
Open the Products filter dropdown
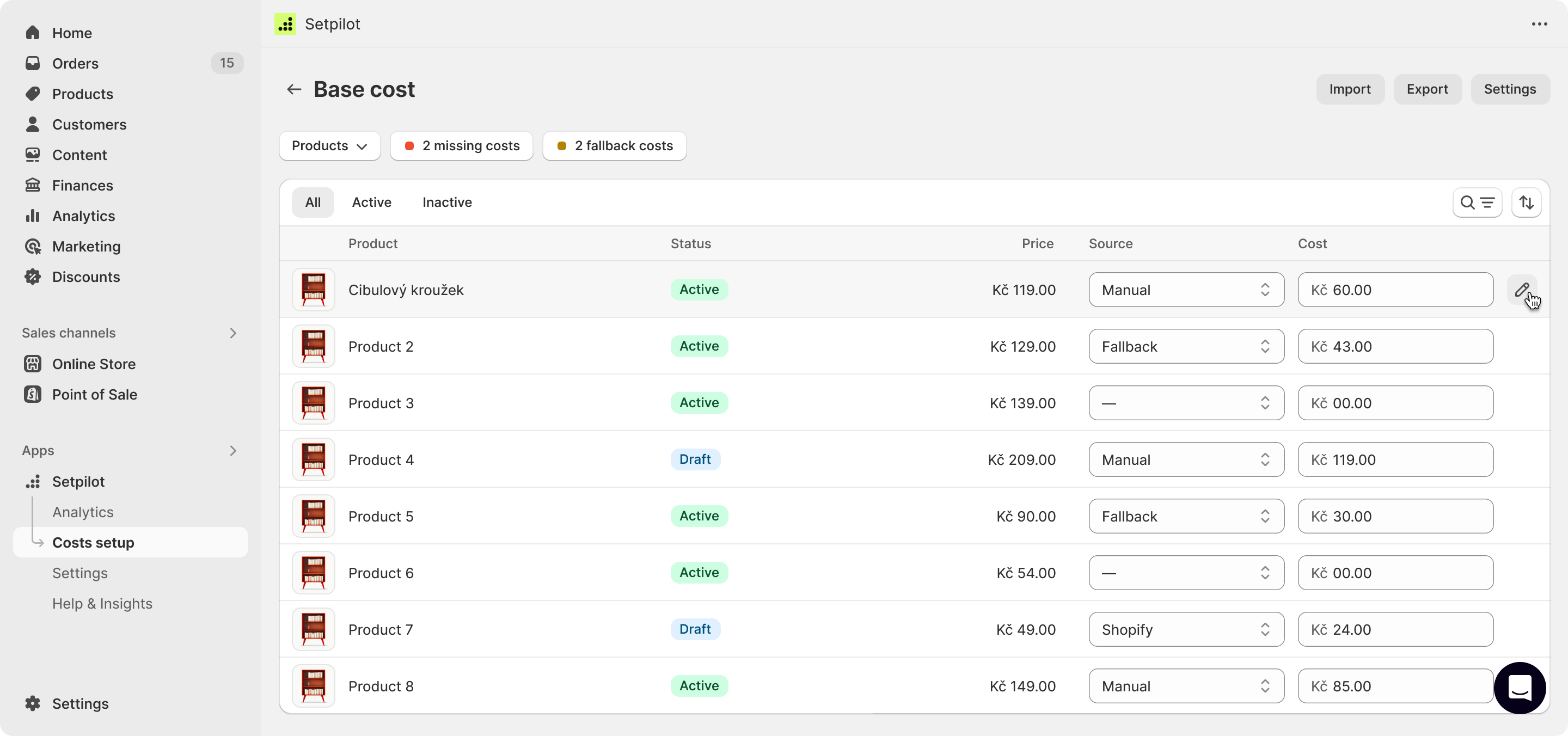point(329,145)
